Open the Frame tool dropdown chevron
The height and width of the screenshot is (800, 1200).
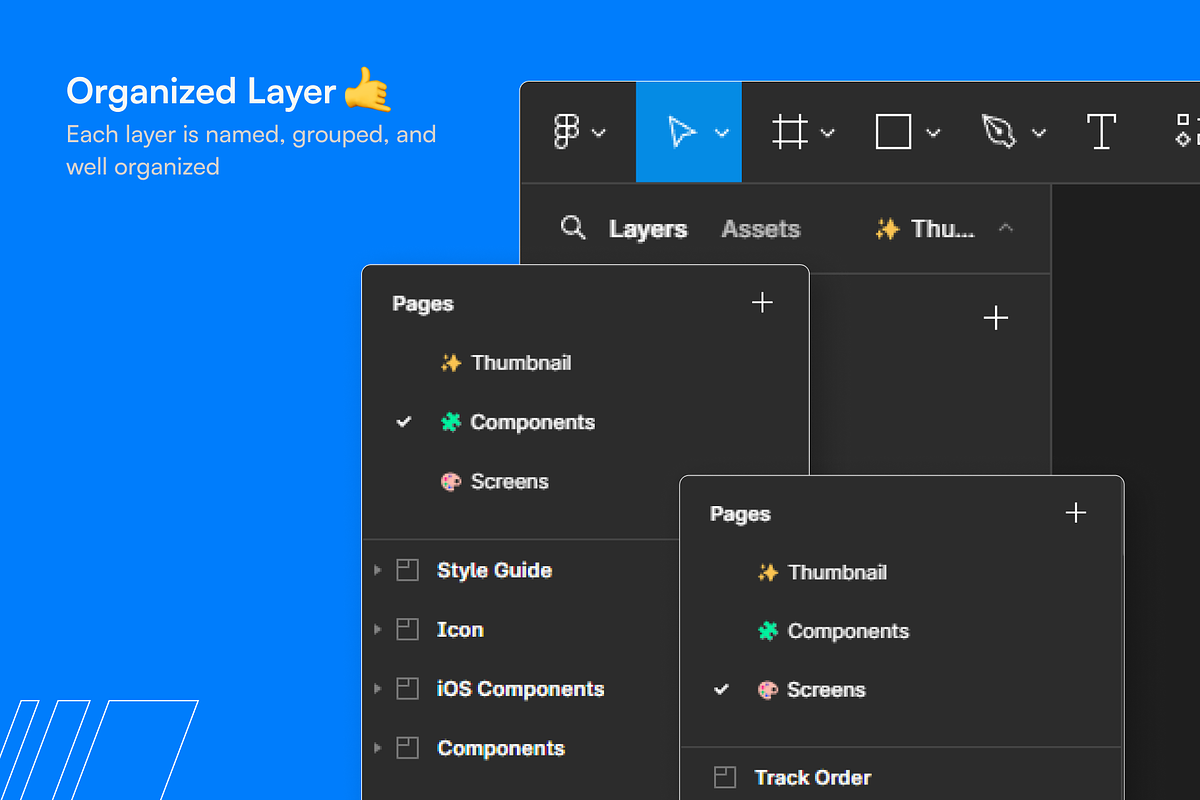828,133
